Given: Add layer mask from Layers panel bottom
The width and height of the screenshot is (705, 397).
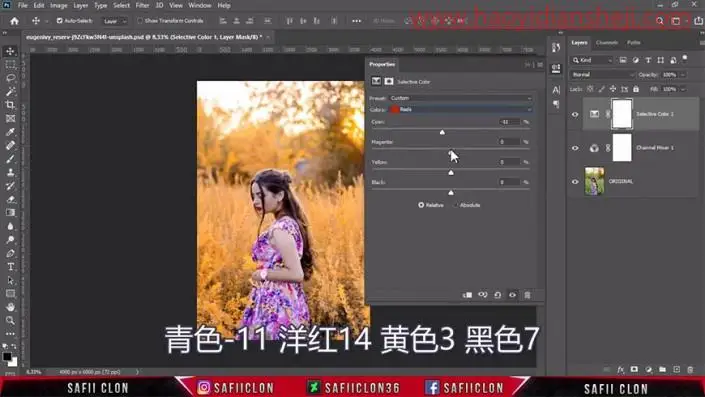Looking at the screenshot, I should (634, 370).
